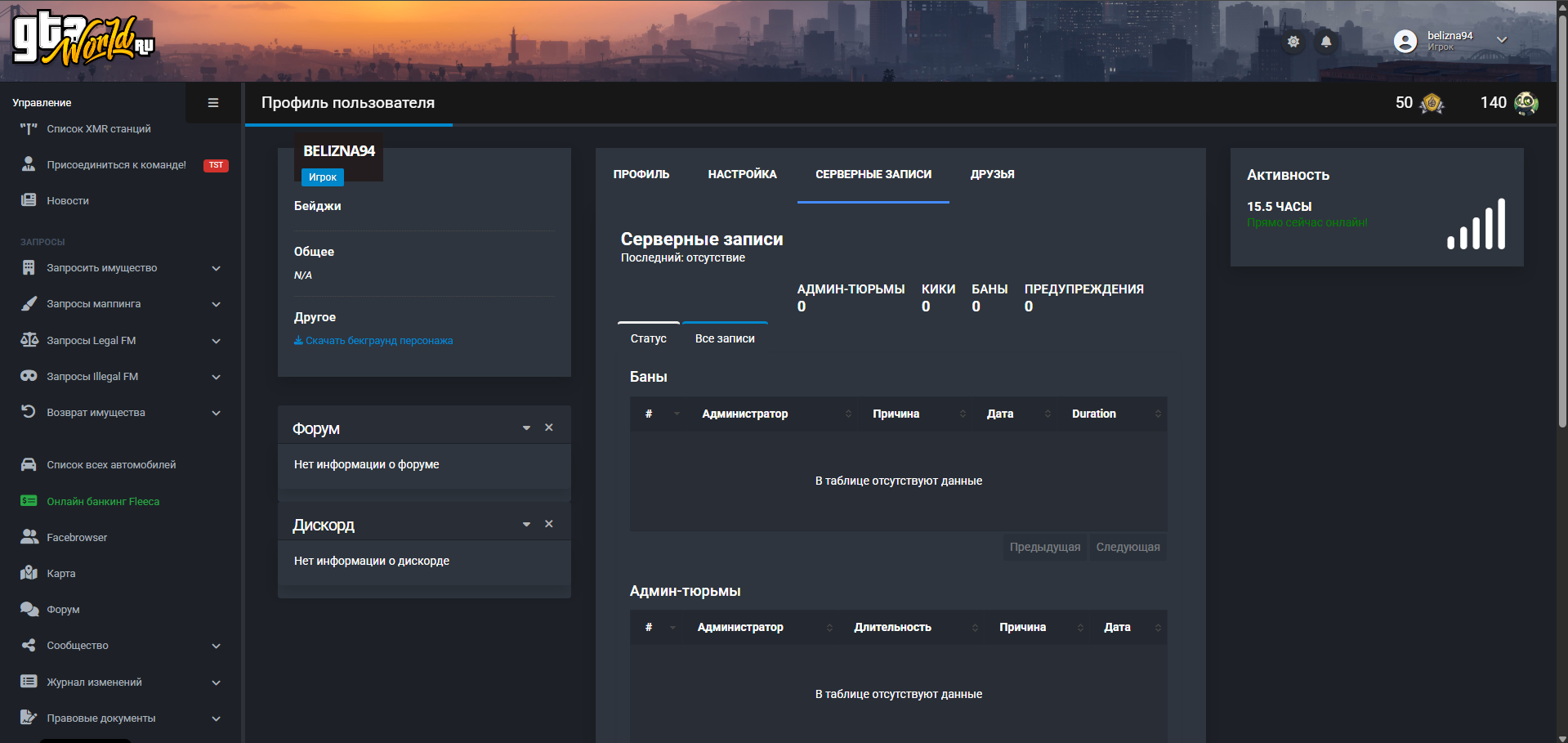The width and height of the screenshot is (1568, 743).
Task: Click the Facebrowser users icon
Action: [x=29, y=537]
